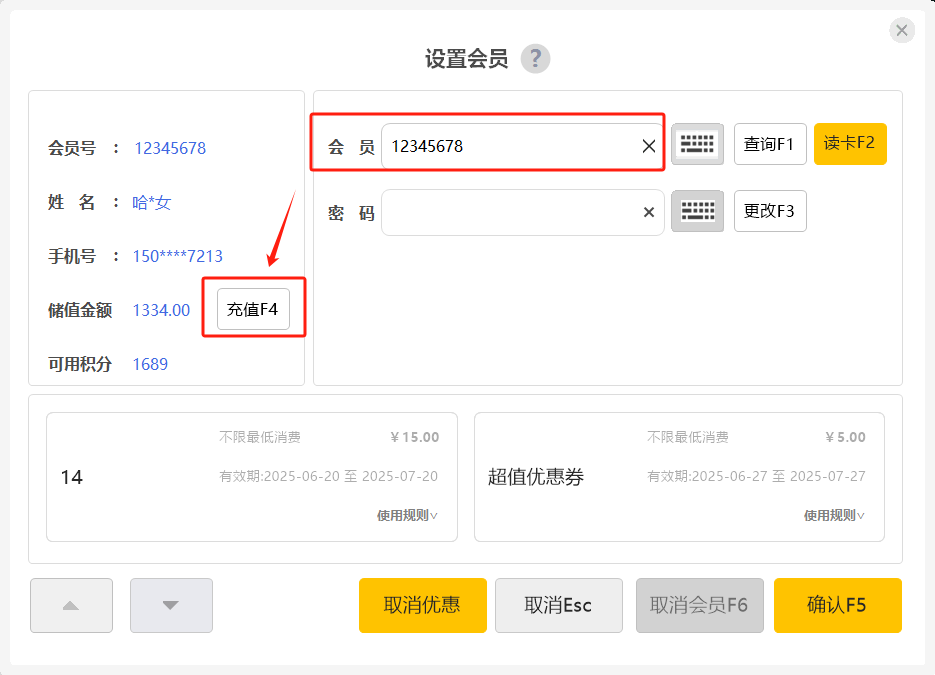935x675 pixels.
Task: Click the 读卡F2 read card button
Action: click(850, 143)
